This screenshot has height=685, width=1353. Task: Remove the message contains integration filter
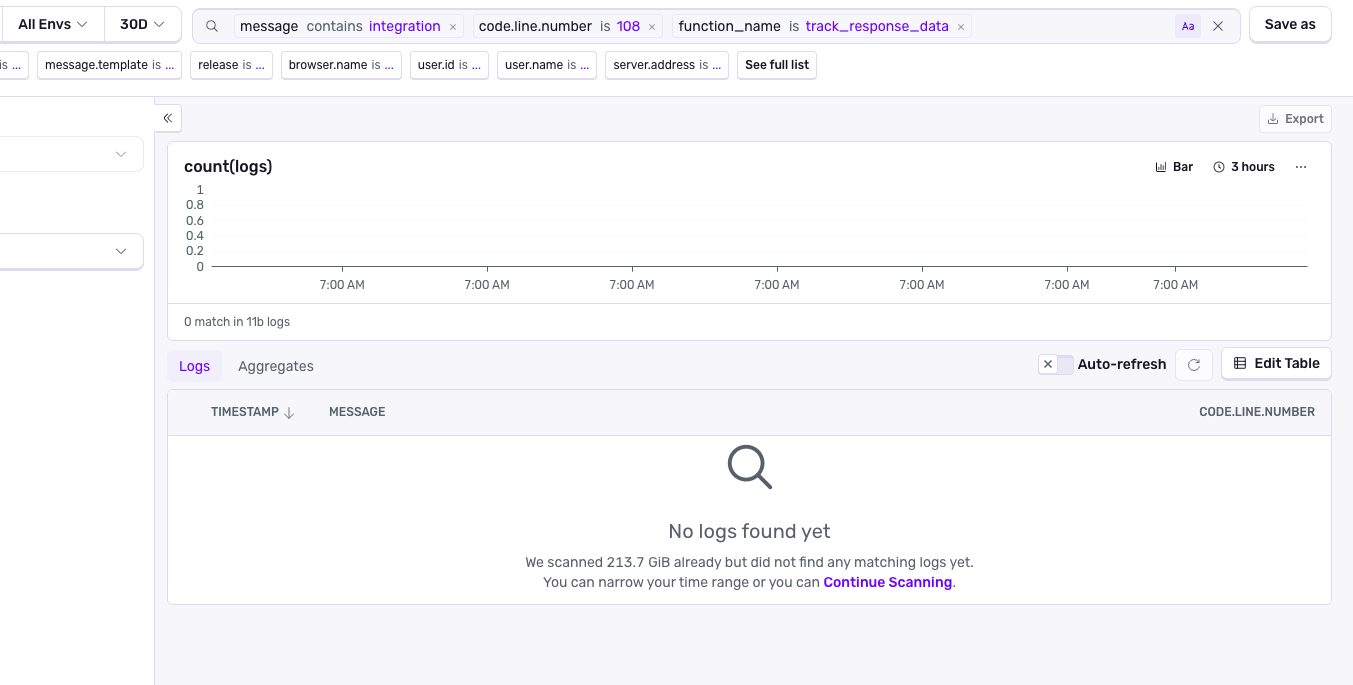click(453, 27)
